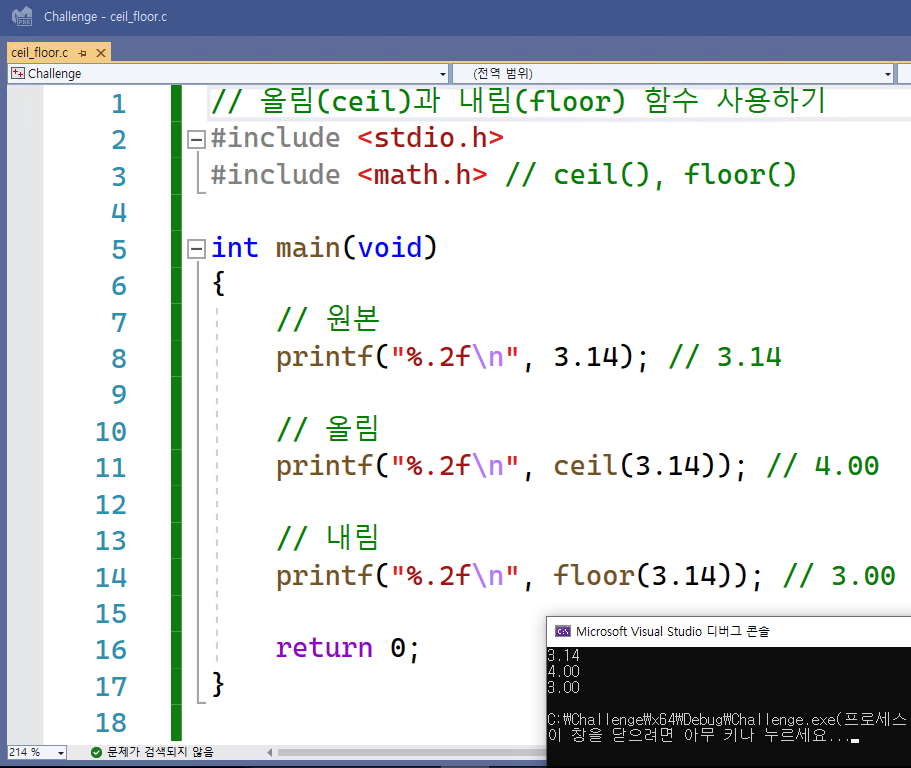Collapse the main function on line 5
This screenshot has height=768, width=911.
coord(196,248)
